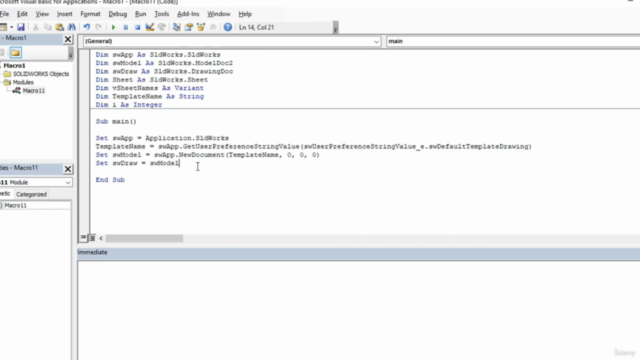The width and height of the screenshot is (640, 360).
Task: Save the macro with the floppy disk icon
Action: (21, 27)
